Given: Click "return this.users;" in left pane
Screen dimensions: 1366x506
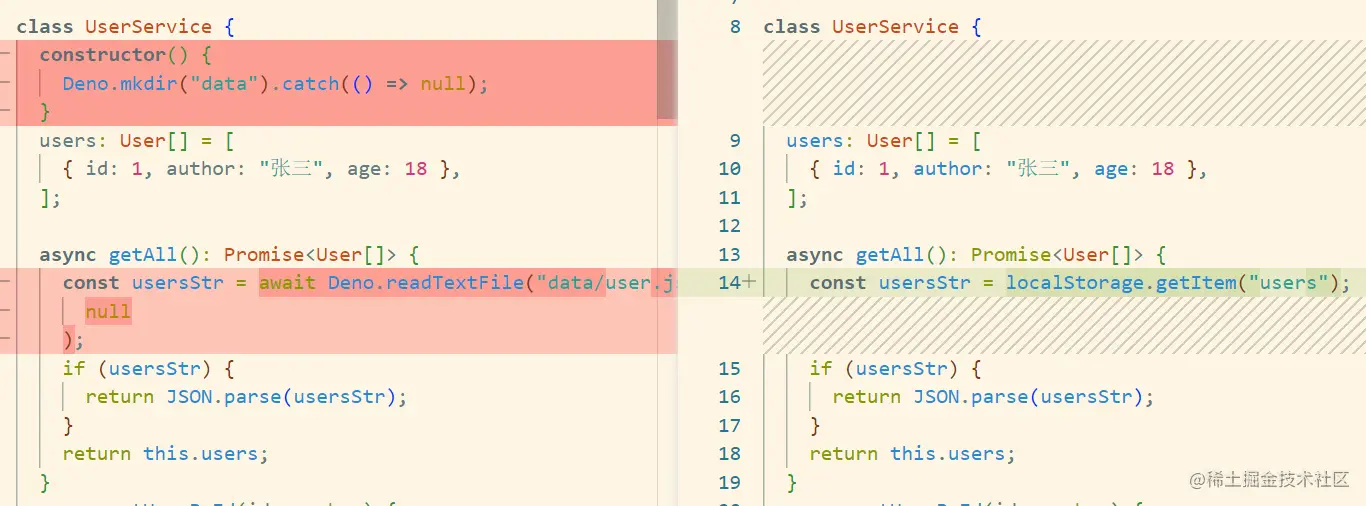Looking at the screenshot, I should coord(166,454).
